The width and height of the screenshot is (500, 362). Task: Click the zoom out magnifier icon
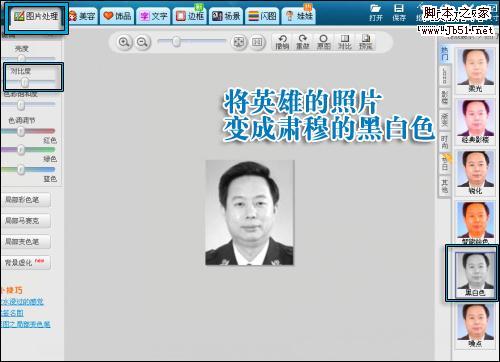click(142, 42)
